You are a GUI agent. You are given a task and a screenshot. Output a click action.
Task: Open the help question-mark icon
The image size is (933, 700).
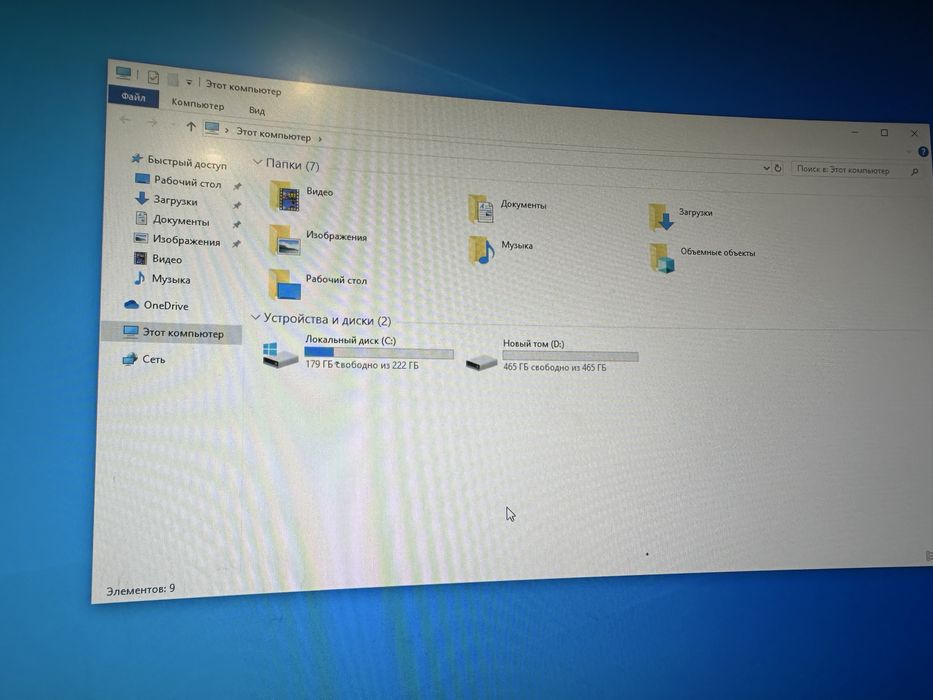[923, 152]
